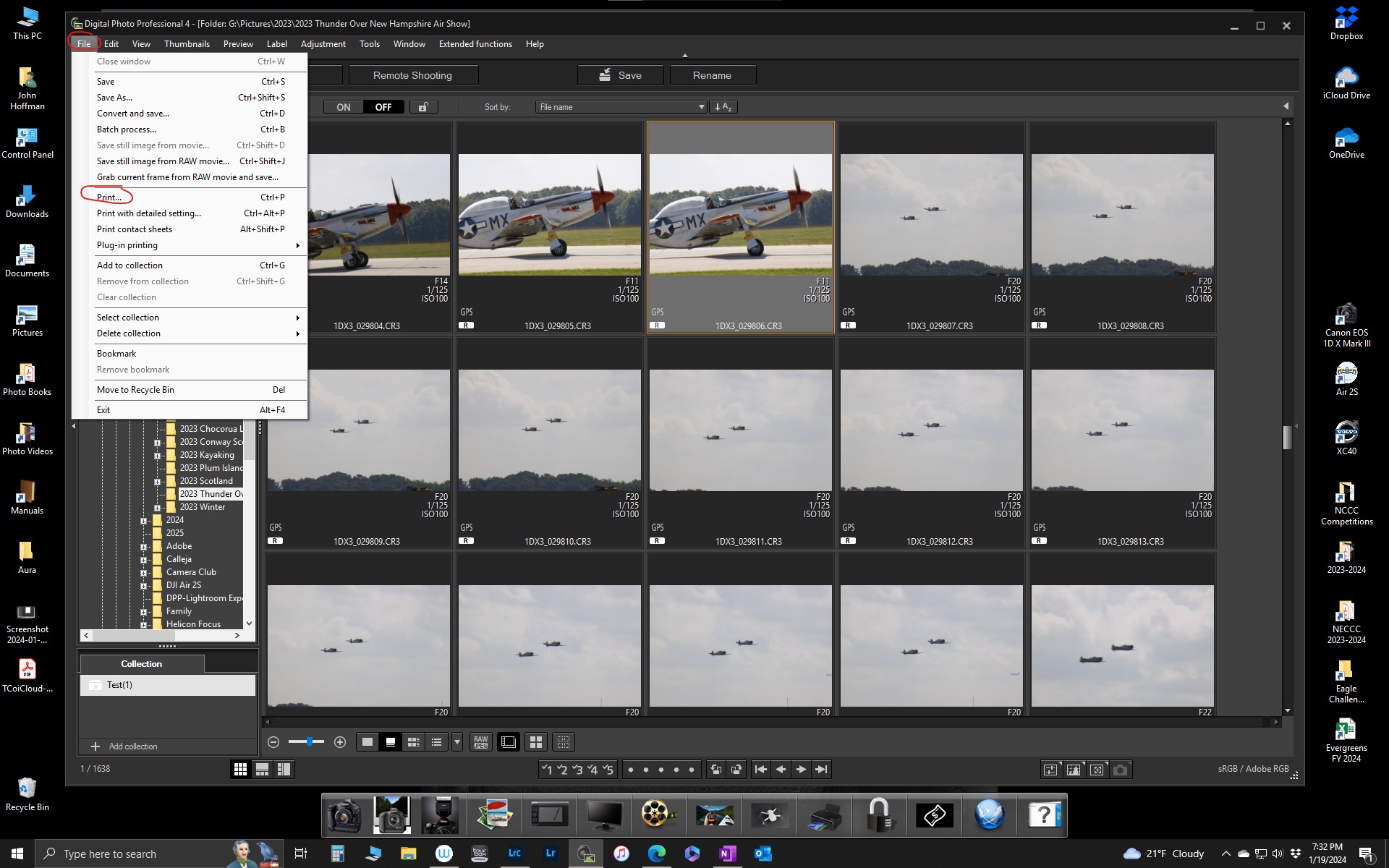Viewport: 1389px width, 868px height.
Task: Select the RAW/JPEG filter icon
Action: coord(480,741)
